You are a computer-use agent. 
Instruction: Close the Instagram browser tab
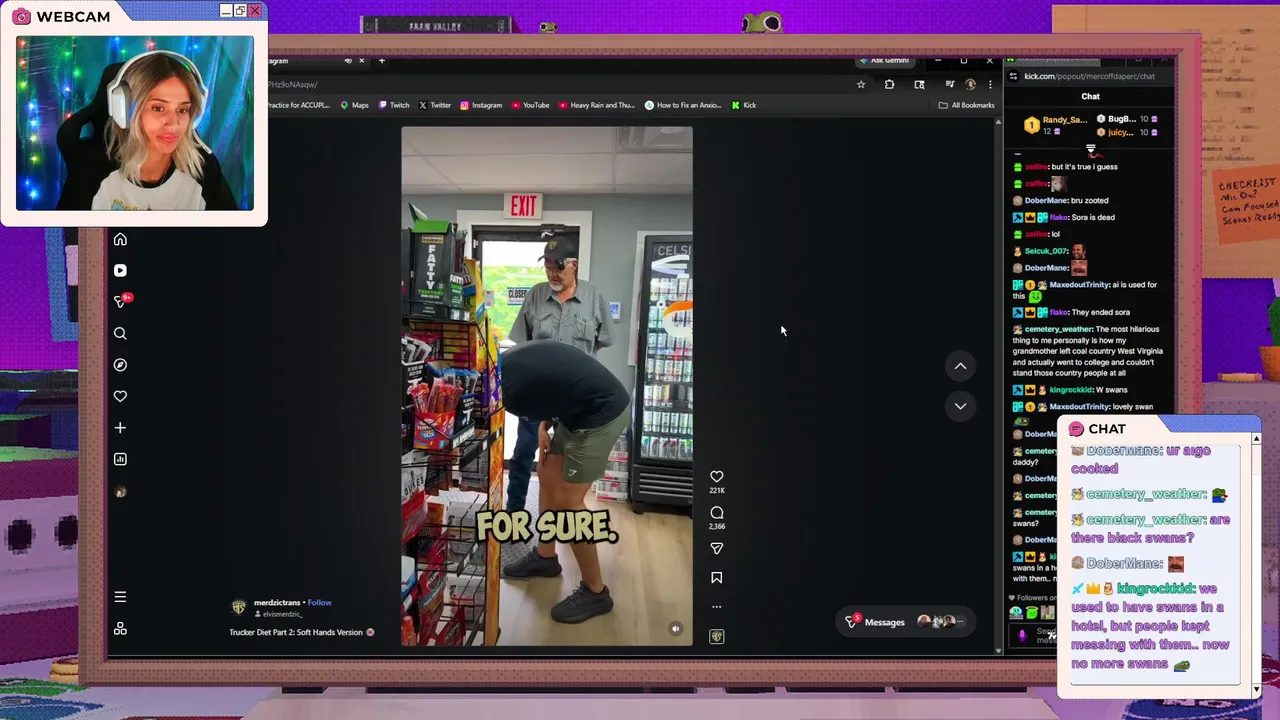(x=362, y=61)
